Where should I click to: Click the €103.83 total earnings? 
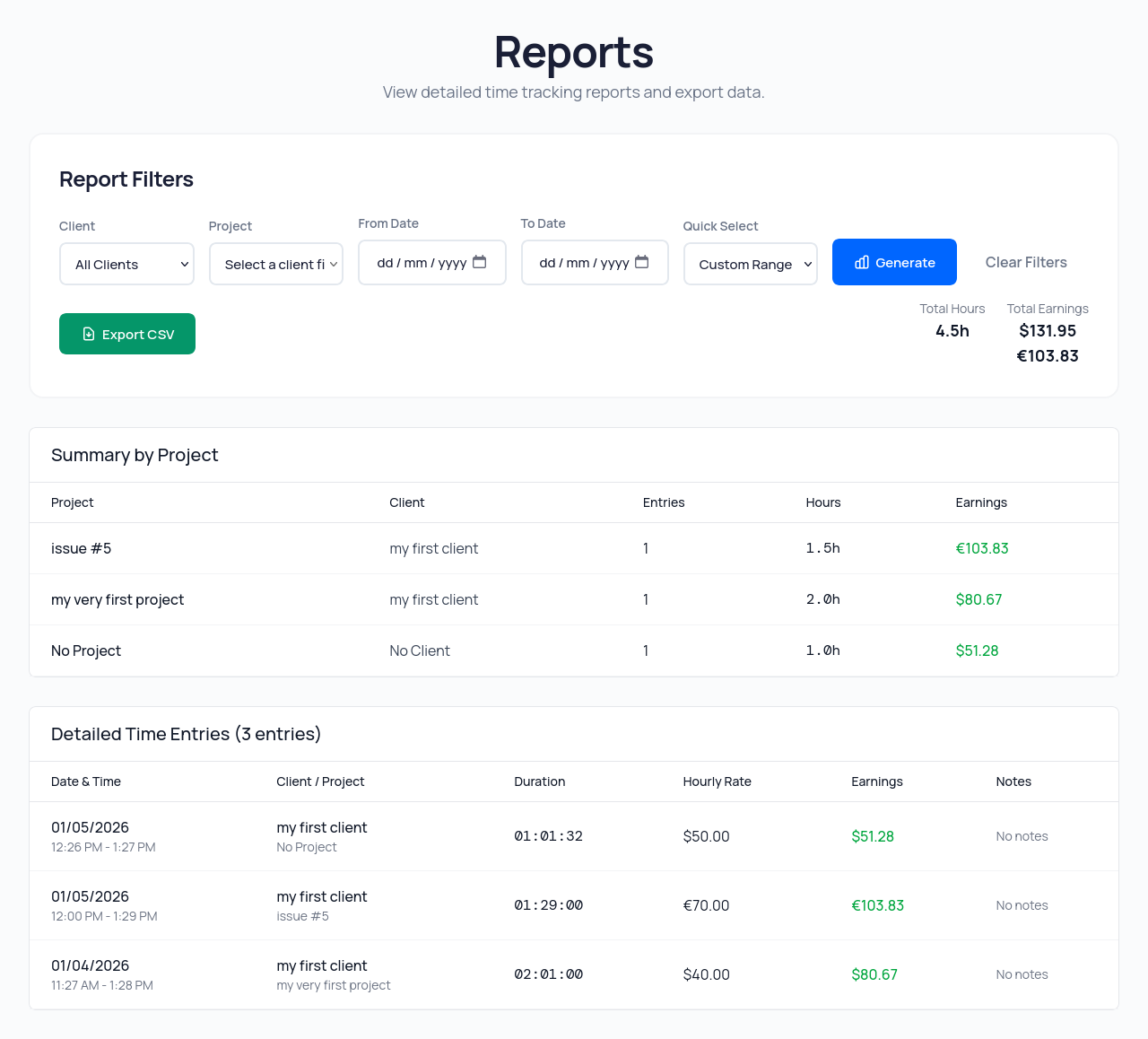(1048, 356)
